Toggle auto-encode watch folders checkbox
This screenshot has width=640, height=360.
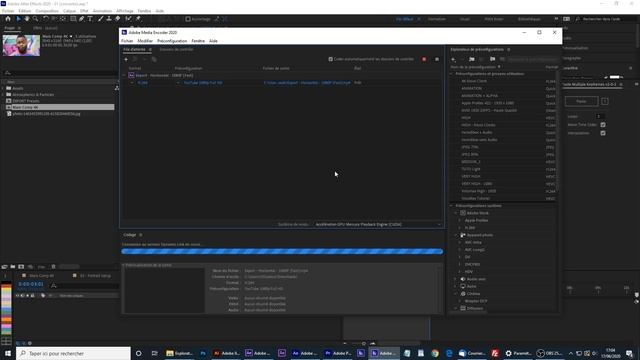pyautogui.click(x=331, y=59)
